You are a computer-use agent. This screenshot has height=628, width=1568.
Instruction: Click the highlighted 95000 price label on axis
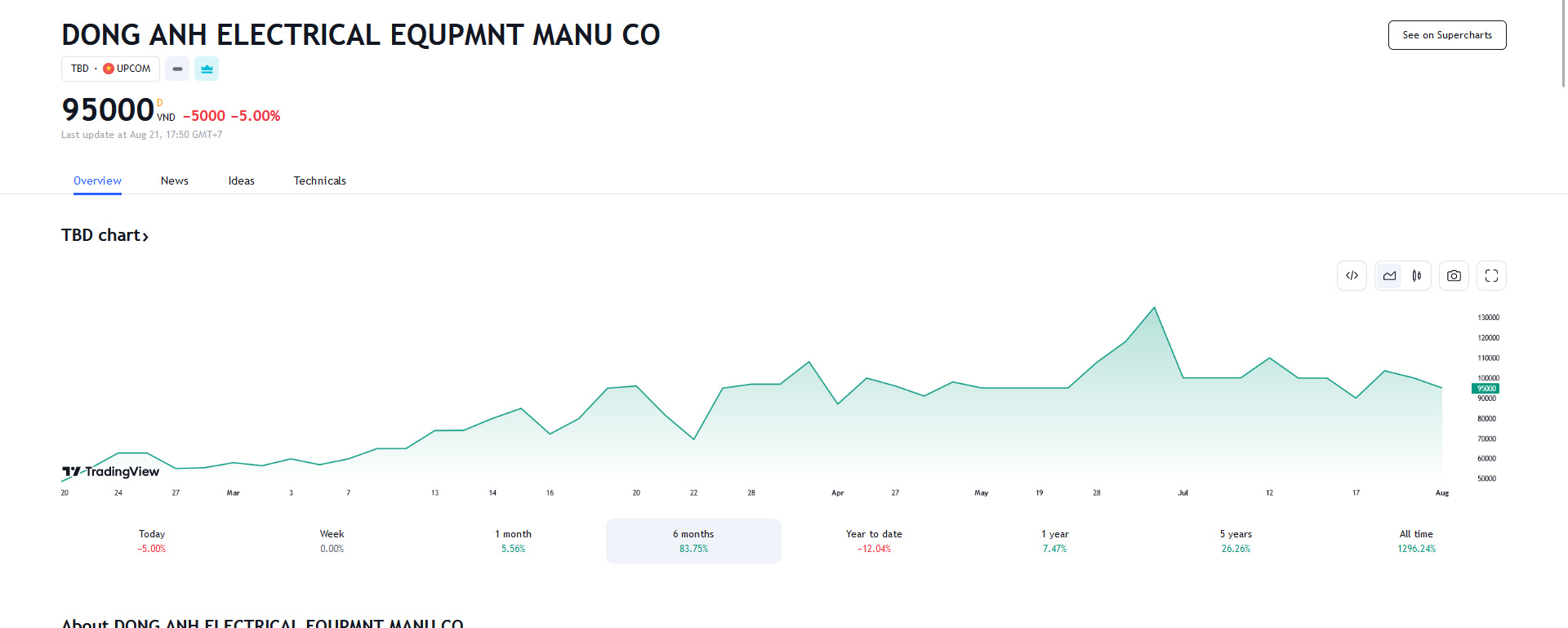pyautogui.click(x=1486, y=388)
